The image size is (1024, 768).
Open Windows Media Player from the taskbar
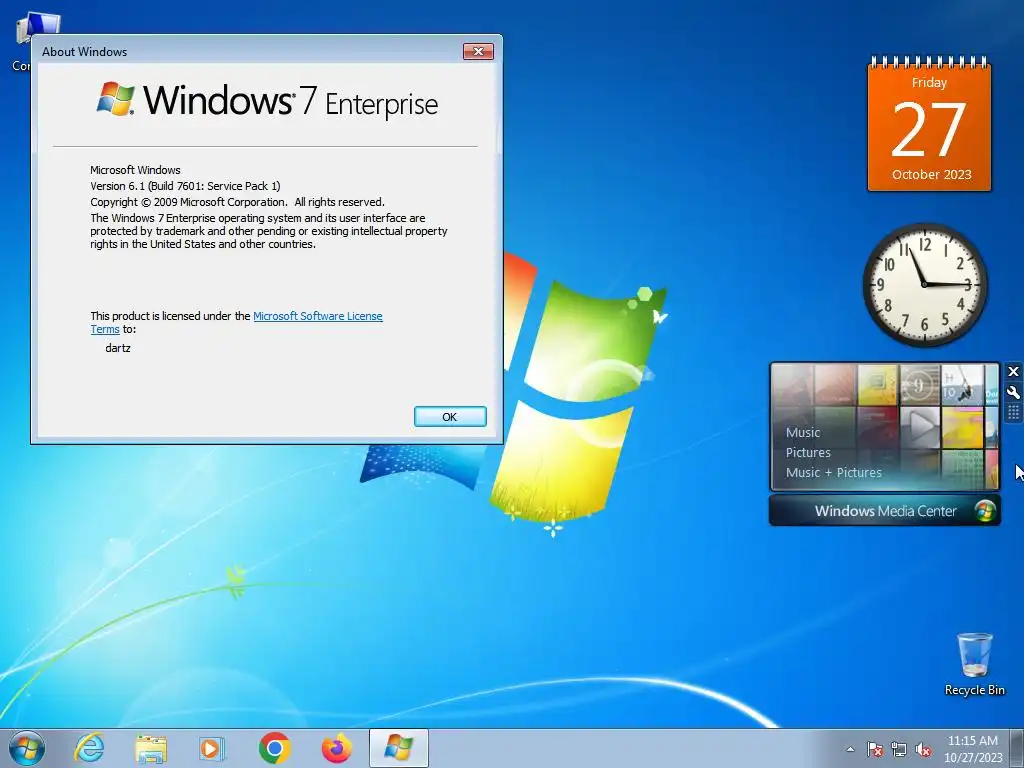click(x=212, y=748)
